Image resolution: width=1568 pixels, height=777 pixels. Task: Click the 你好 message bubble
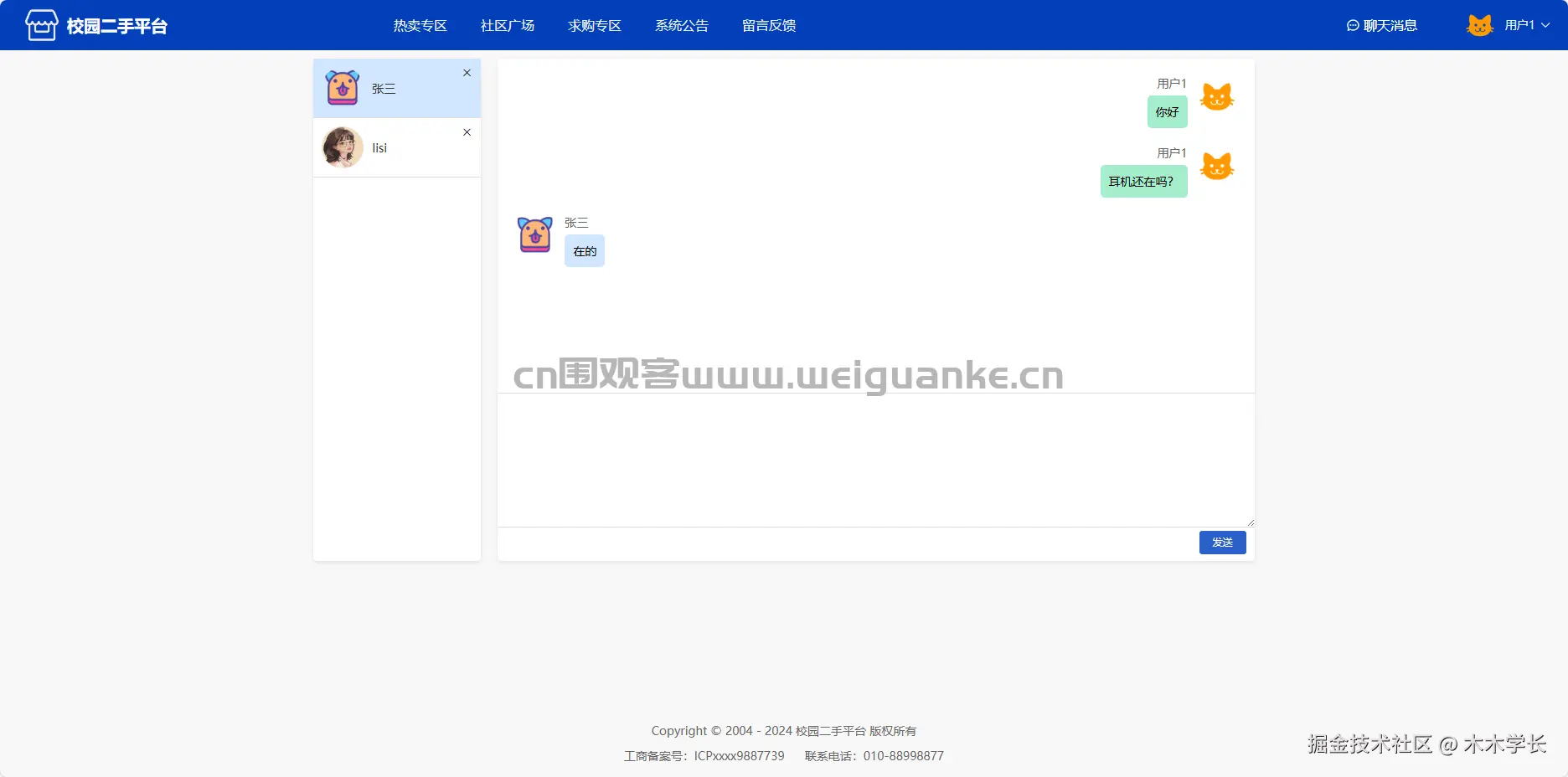coord(1168,112)
